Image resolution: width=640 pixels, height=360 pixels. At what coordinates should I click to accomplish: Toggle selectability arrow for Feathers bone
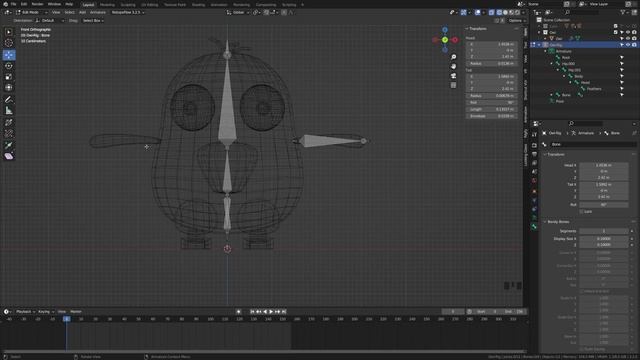coord(622,89)
